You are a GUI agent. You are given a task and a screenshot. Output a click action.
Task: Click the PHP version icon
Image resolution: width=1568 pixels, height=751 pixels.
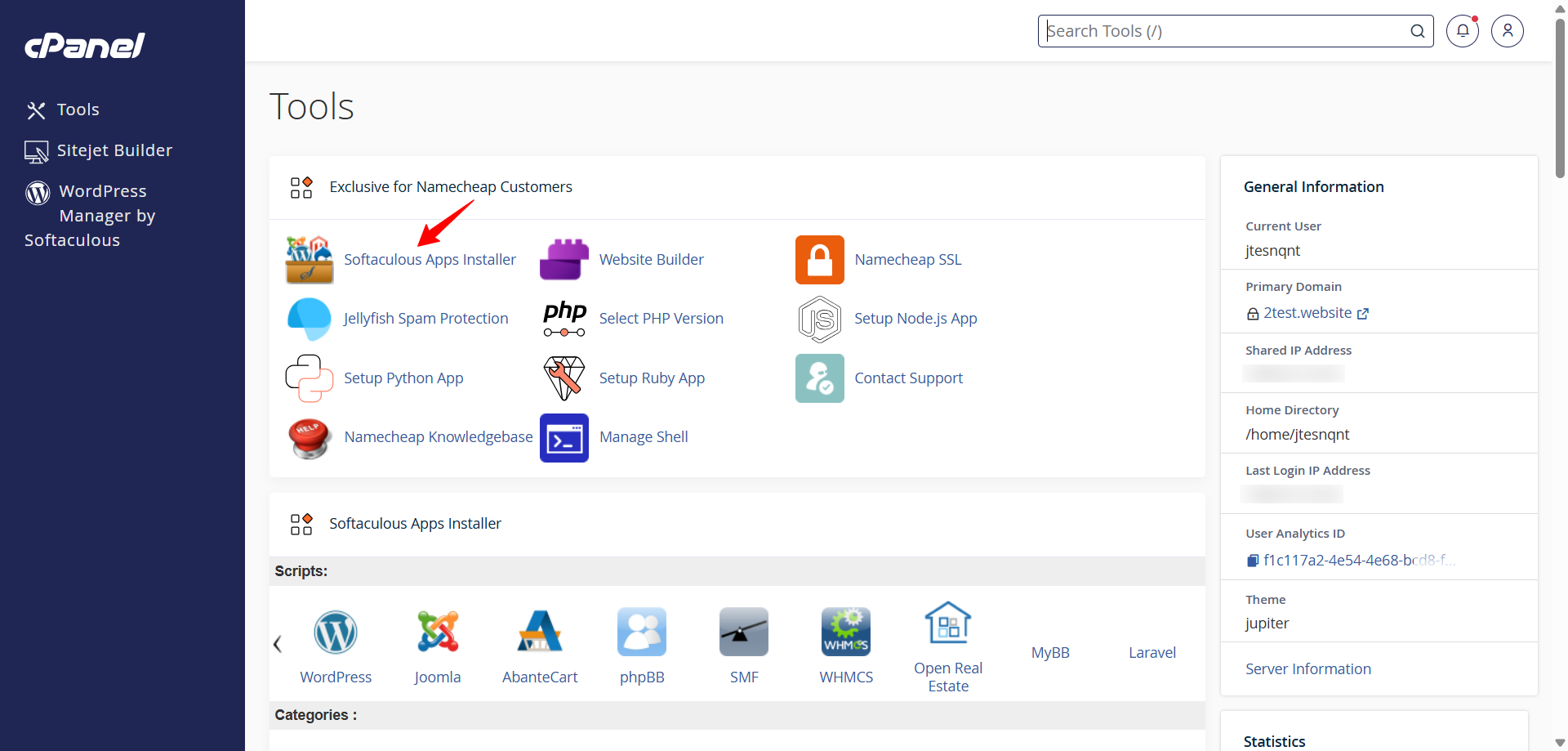pos(564,319)
